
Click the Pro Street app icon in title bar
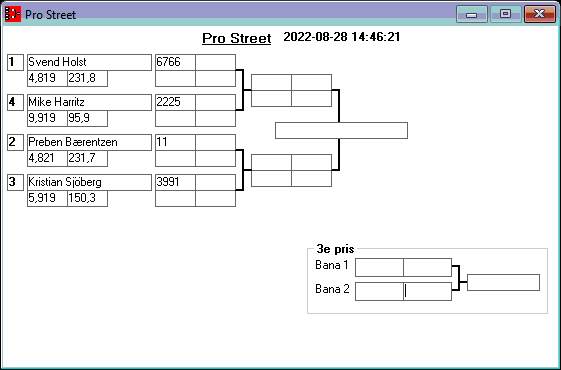13,14
